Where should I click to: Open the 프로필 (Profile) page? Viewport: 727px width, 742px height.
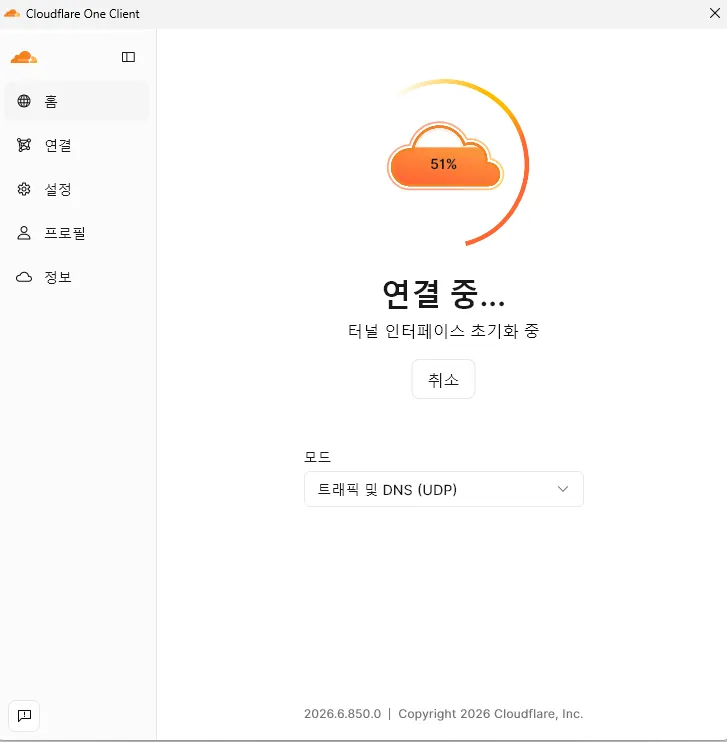tap(77, 233)
